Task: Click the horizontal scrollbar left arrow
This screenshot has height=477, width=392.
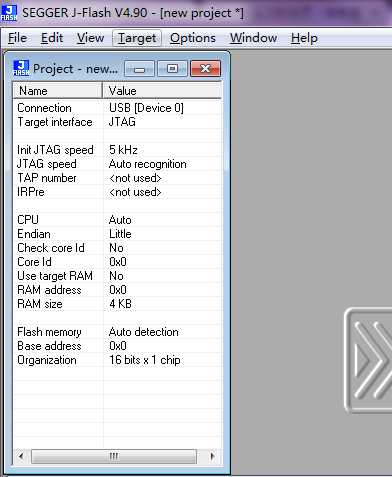Action: 21,456
